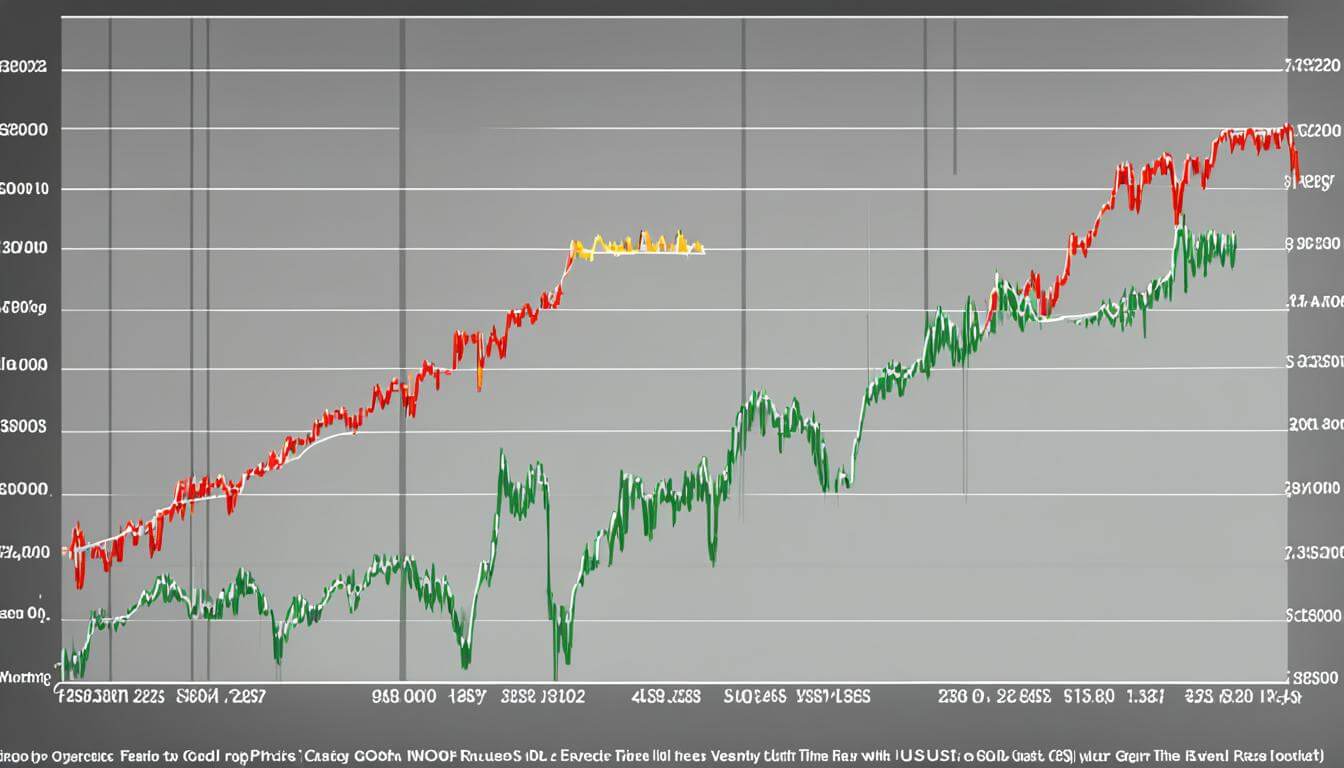Click the red line's highest plateau

click(x=1254, y=139)
